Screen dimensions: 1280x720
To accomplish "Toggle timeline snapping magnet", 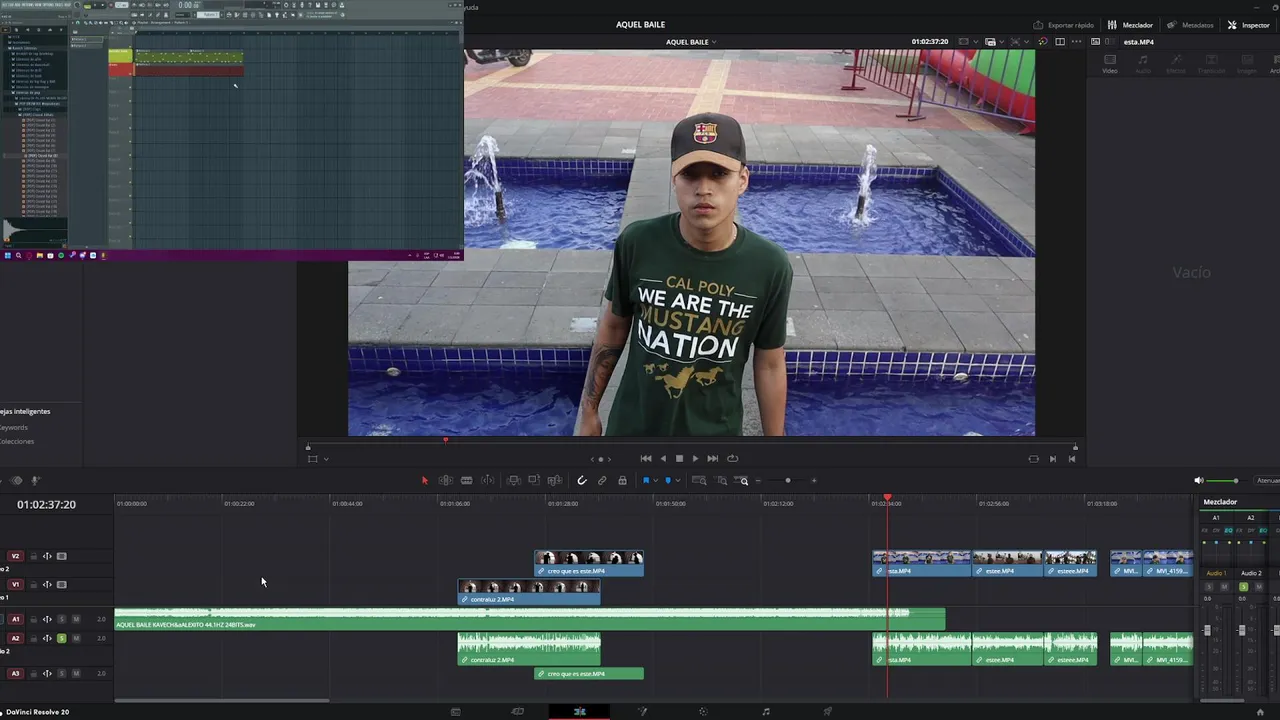I will pyautogui.click(x=582, y=481).
